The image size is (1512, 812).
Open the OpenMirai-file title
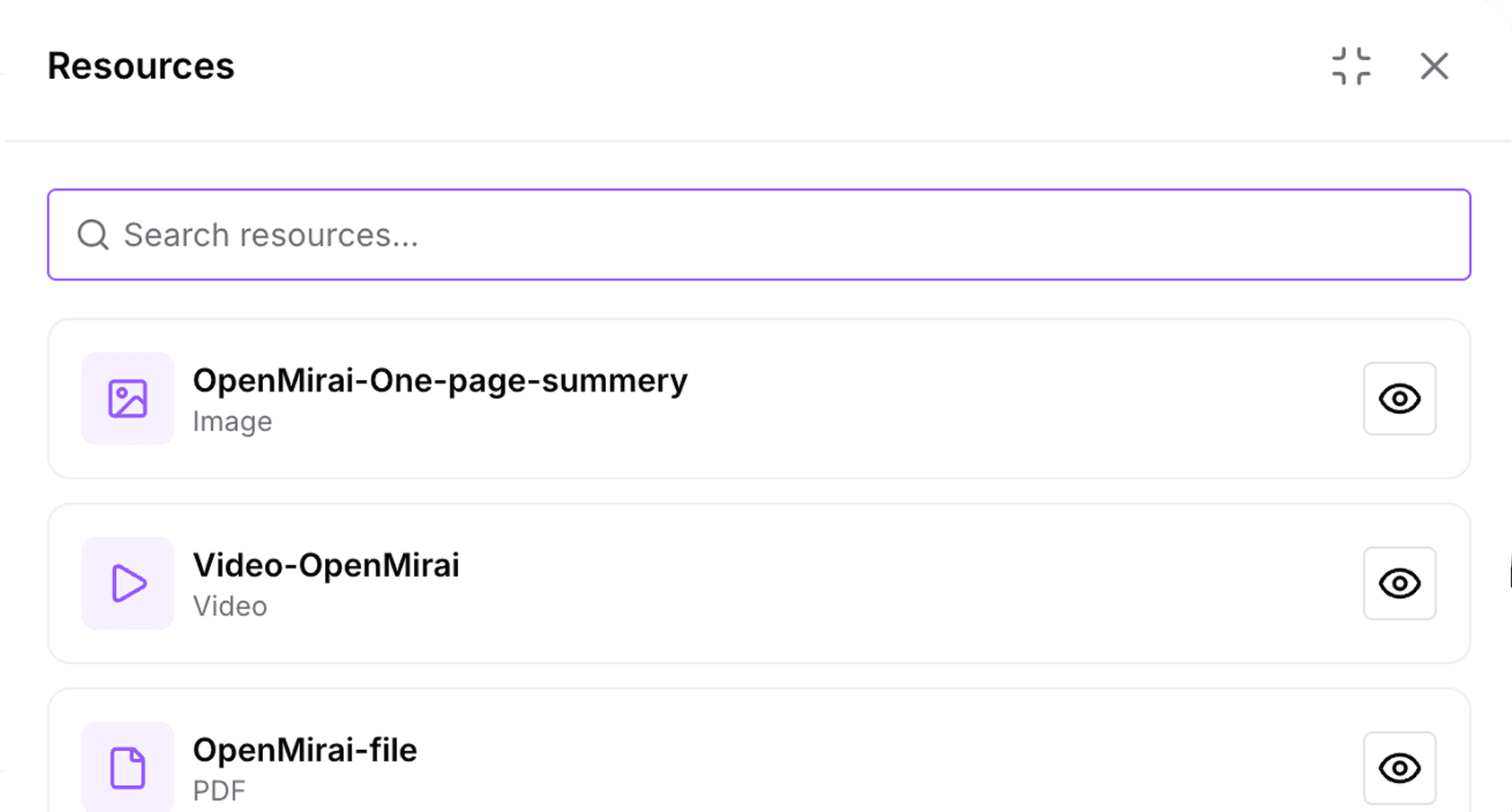point(305,751)
